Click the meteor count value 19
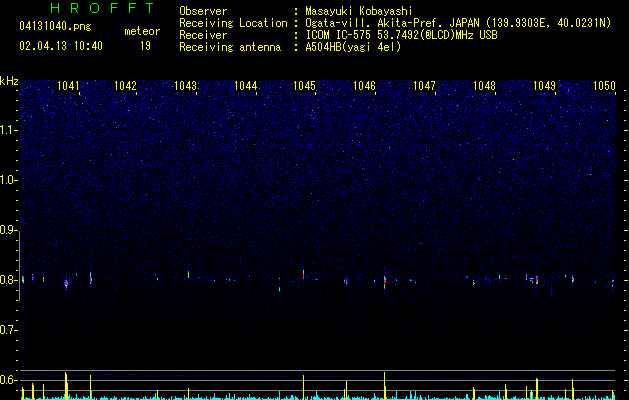Viewport: 629px width, 400px height. pyautogui.click(x=145, y=46)
